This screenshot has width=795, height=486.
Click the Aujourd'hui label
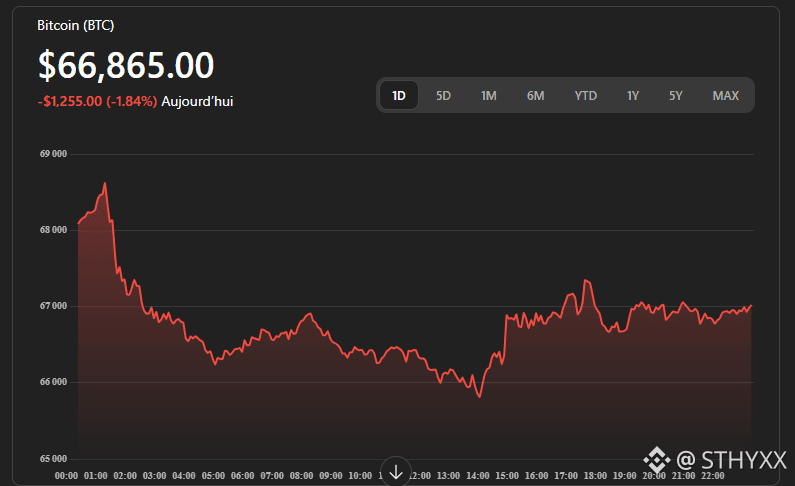pos(197,101)
